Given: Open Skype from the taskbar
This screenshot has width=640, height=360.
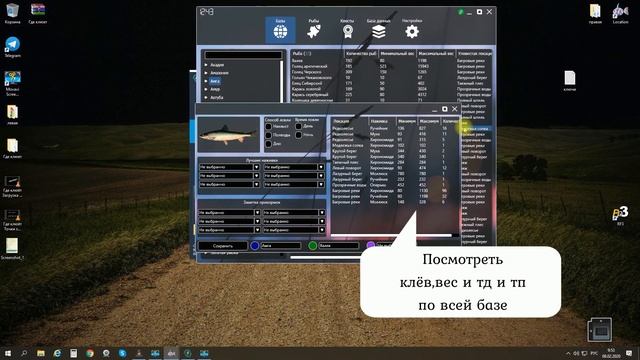Looking at the screenshot, I should [122, 353].
